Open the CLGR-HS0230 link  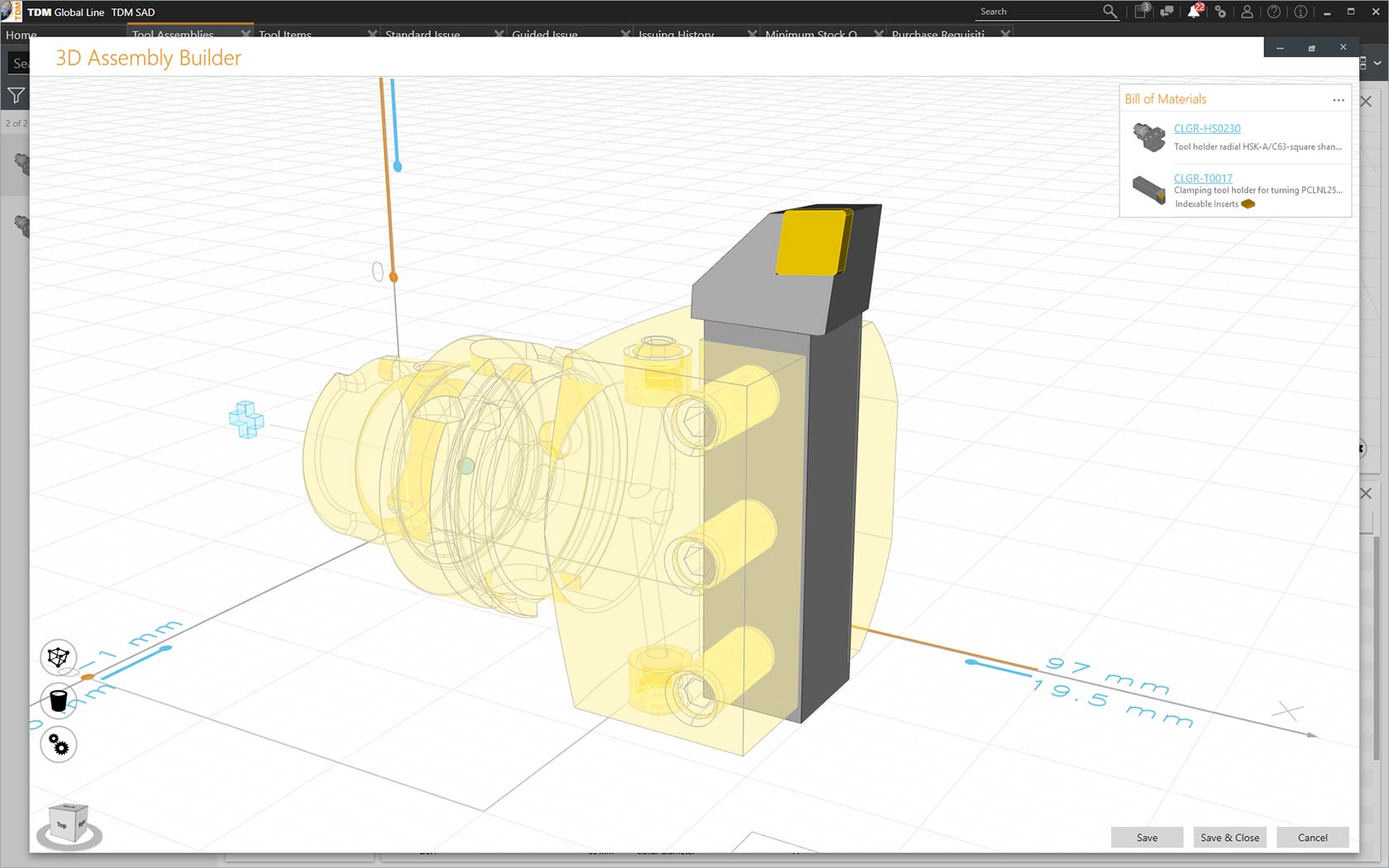pos(1207,128)
